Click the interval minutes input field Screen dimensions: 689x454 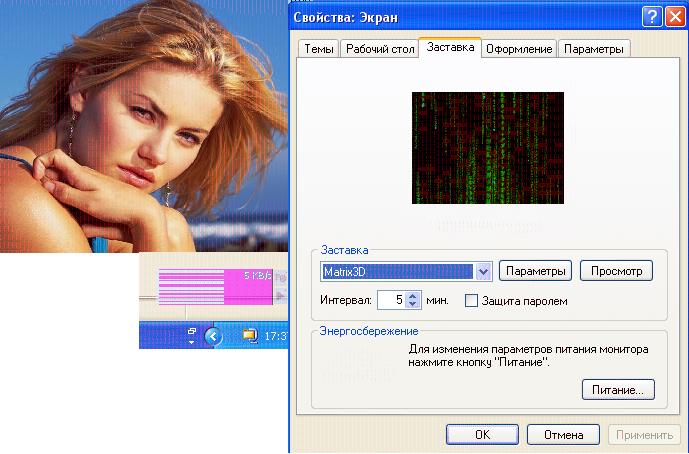click(x=391, y=300)
